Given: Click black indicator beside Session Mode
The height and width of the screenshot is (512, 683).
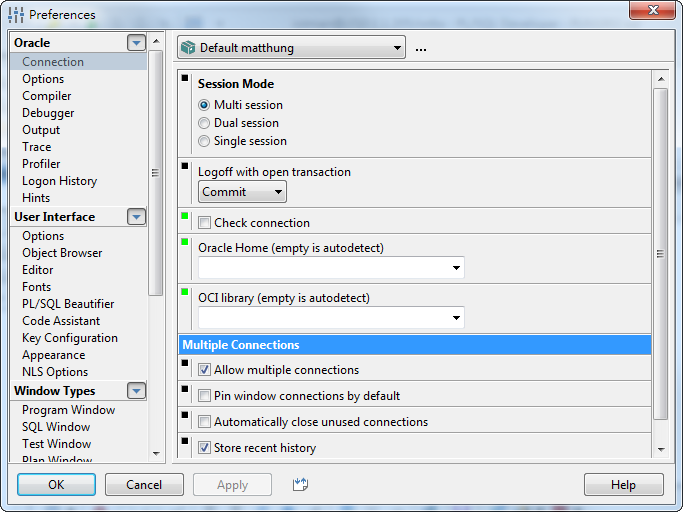Looking at the screenshot, I should 185,78.
